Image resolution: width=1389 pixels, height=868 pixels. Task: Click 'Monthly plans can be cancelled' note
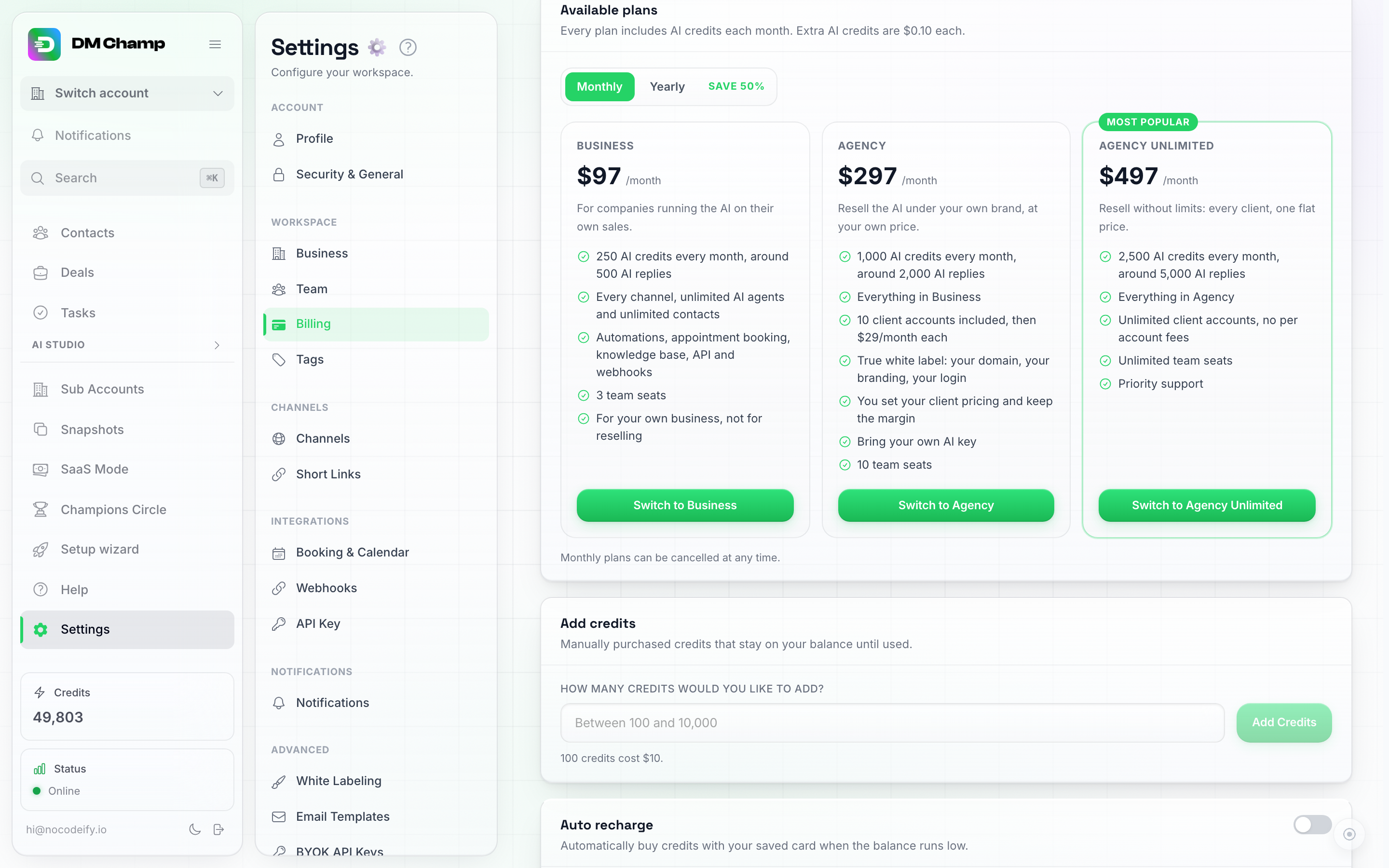[670, 557]
